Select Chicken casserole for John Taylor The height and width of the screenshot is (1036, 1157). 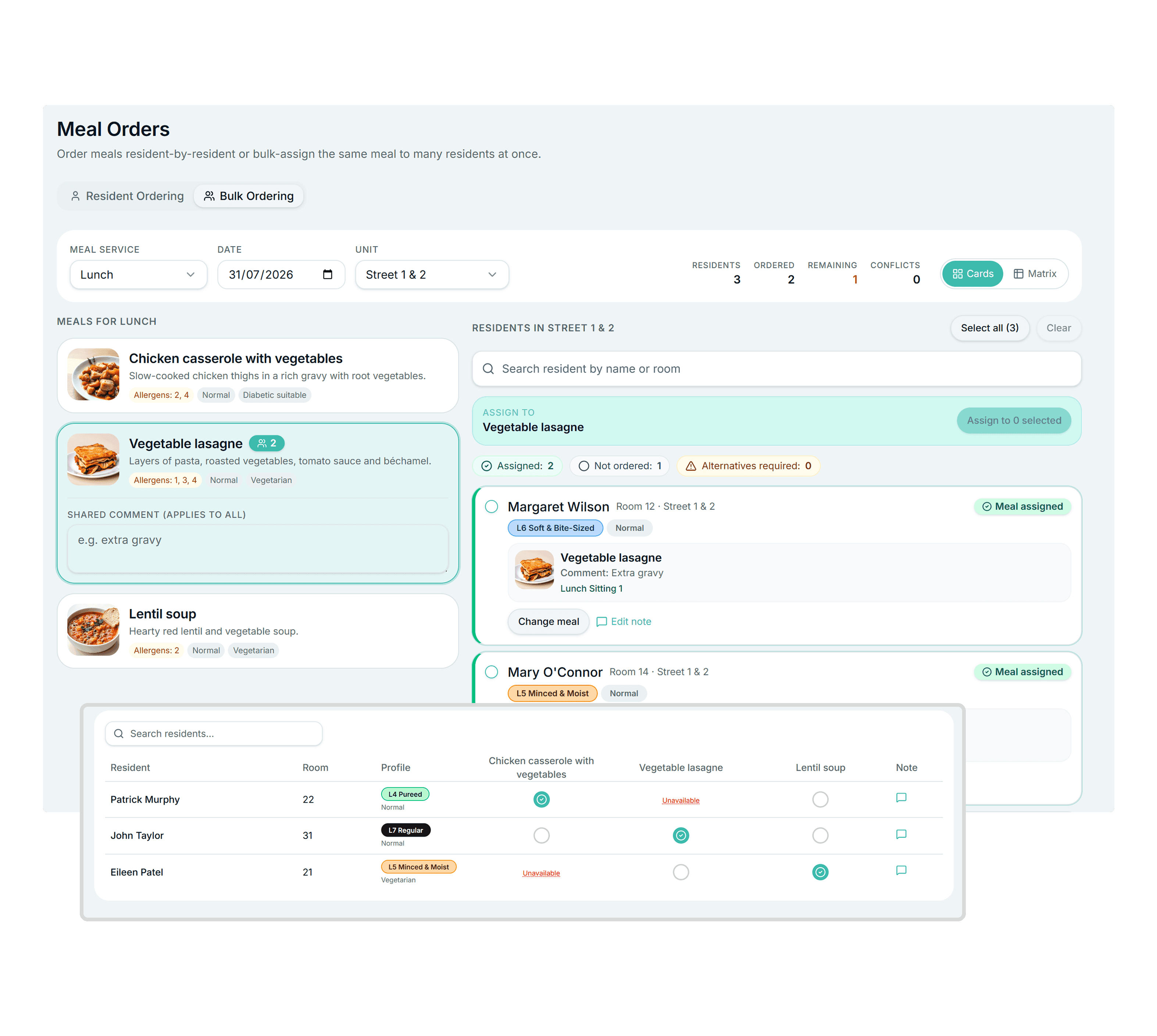[x=542, y=836]
